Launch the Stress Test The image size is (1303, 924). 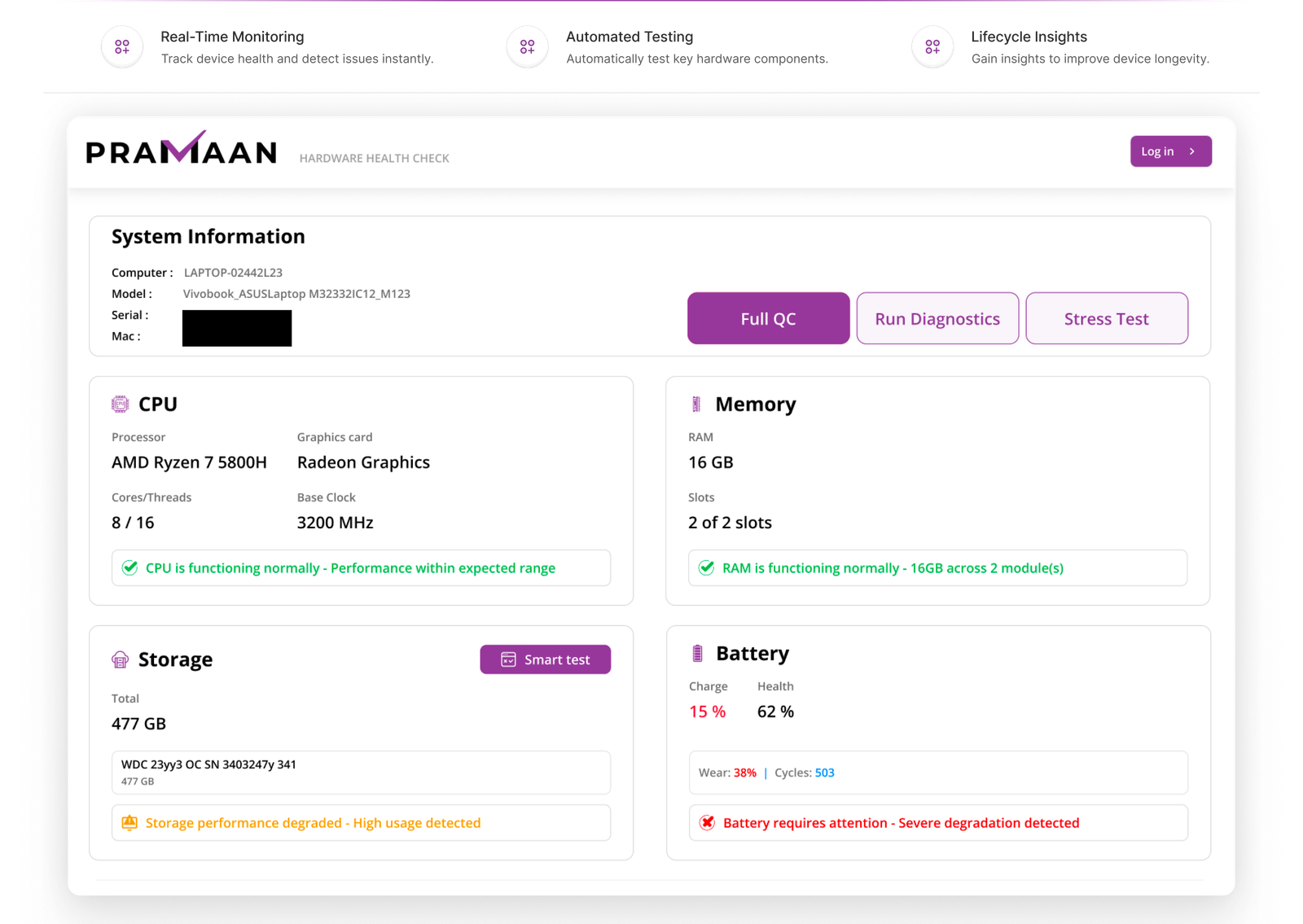(x=1106, y=318)
